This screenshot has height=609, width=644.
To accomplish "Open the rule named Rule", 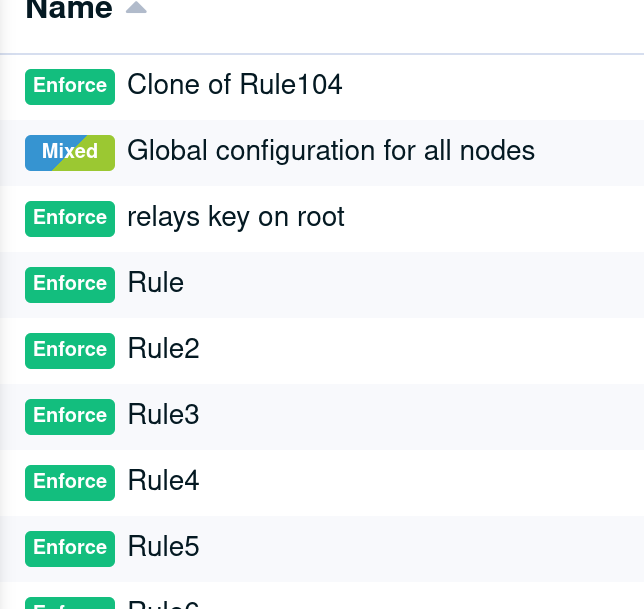I will 156,283.
